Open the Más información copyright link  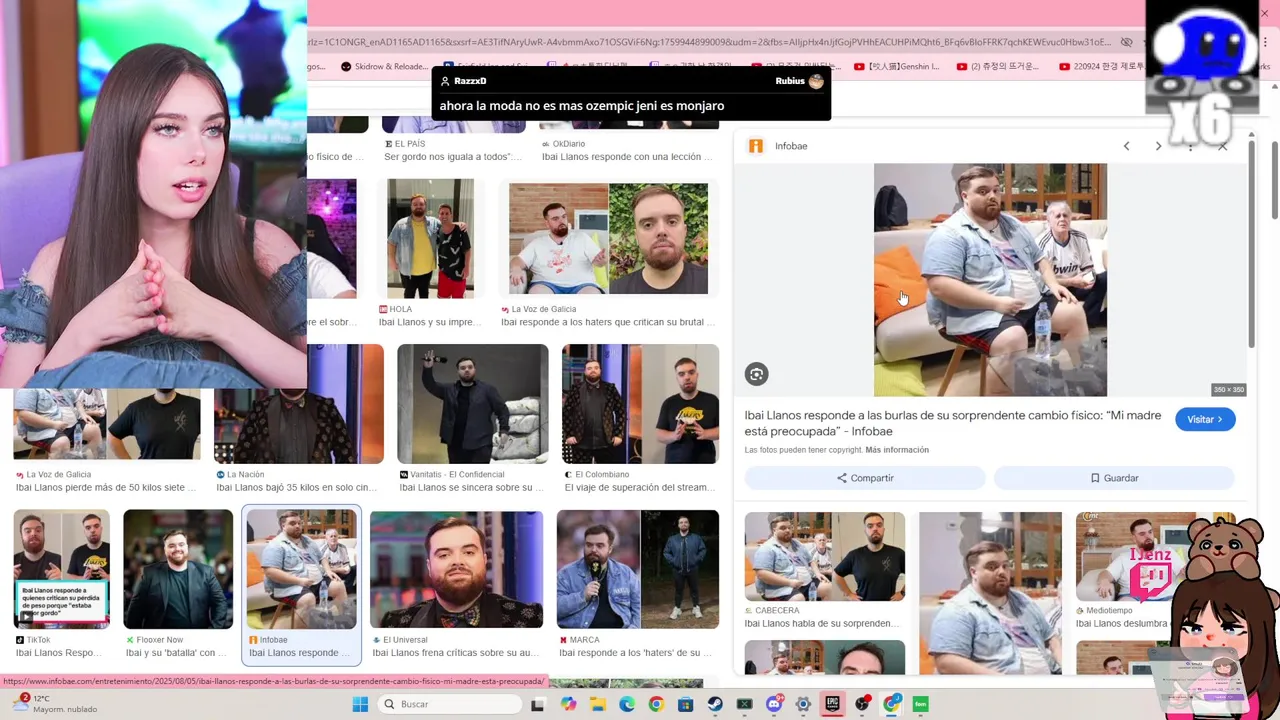point(897,450)
